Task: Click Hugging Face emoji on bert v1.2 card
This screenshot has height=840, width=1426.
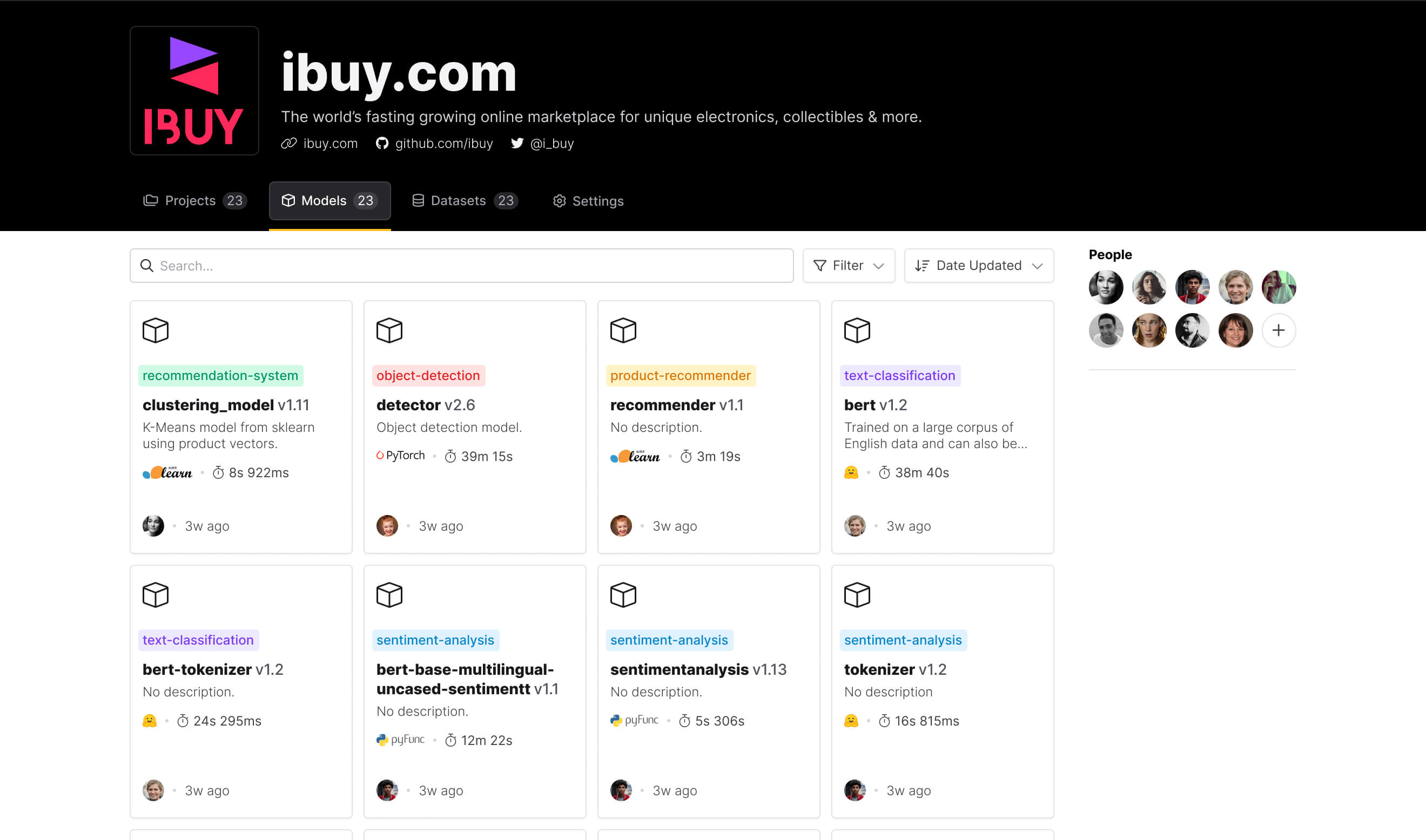Action: tap(851, 473)
